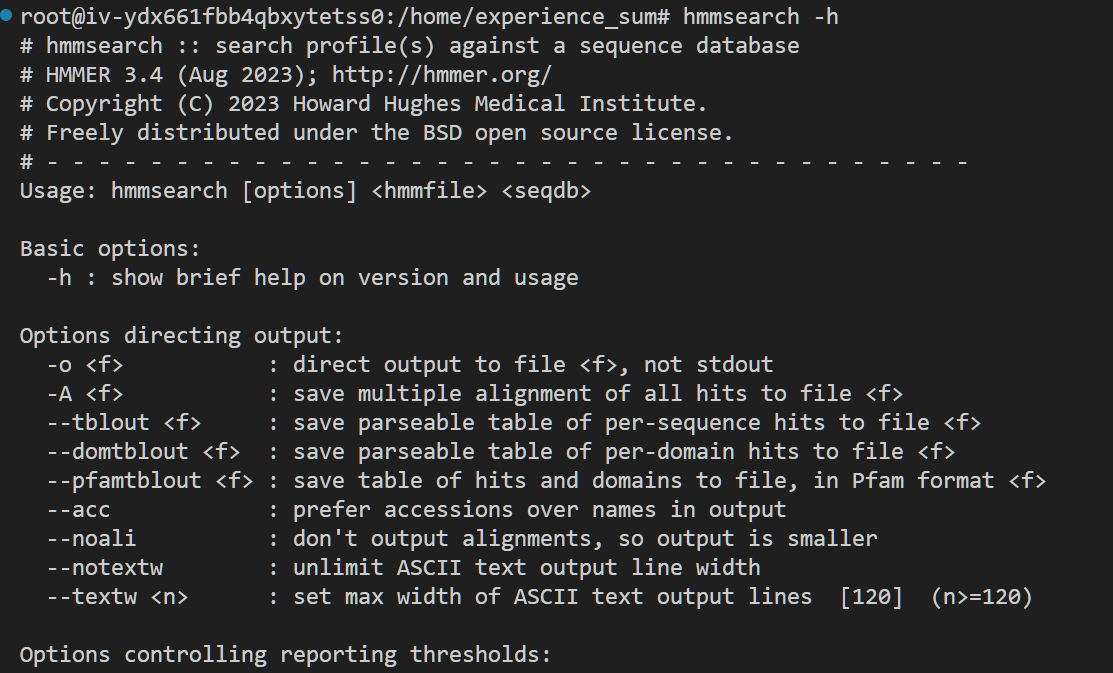Click the Howard Hughes Medical Institute copyright line
The width and height of the screenshot is (1113, 673).
tap(363, 104)
